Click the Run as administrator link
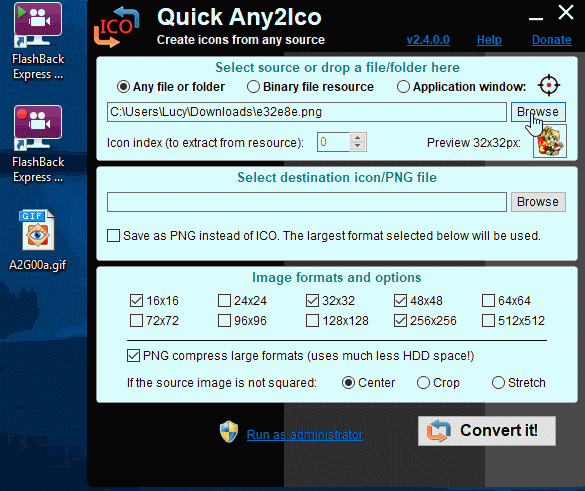The height and width of the screenshot is (491, 585). (304, 435)
